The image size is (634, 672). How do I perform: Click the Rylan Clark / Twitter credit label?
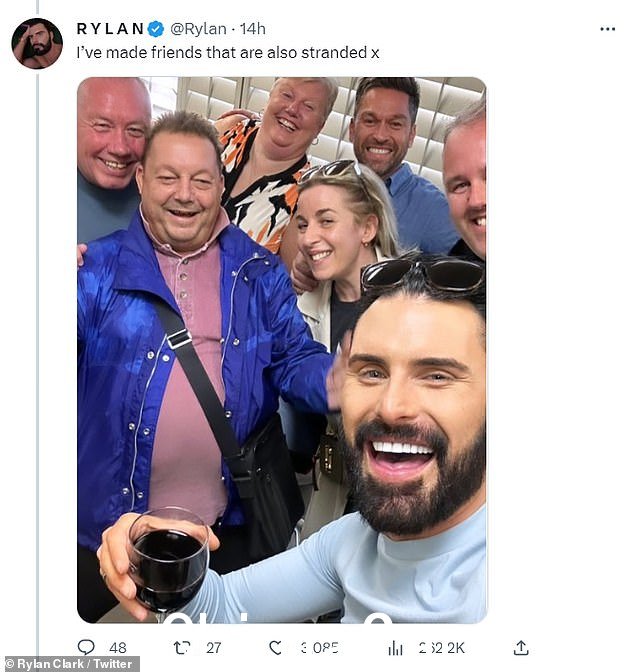69,664
